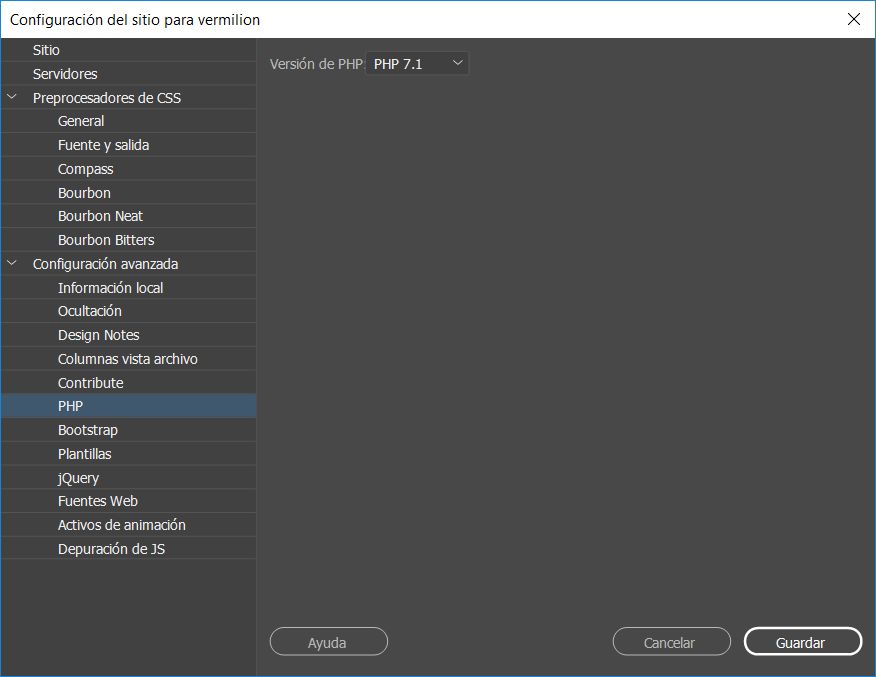Select the Design Notes category
Image resolution: width=876 pixels, height=677 pixels.
[x=99, y=334]
